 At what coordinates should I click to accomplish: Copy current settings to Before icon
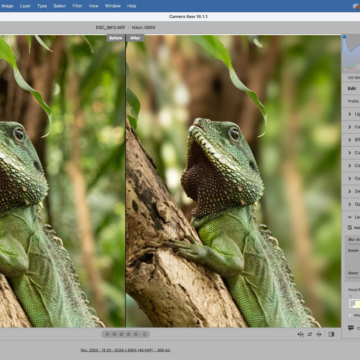click(x=319, y=334)
